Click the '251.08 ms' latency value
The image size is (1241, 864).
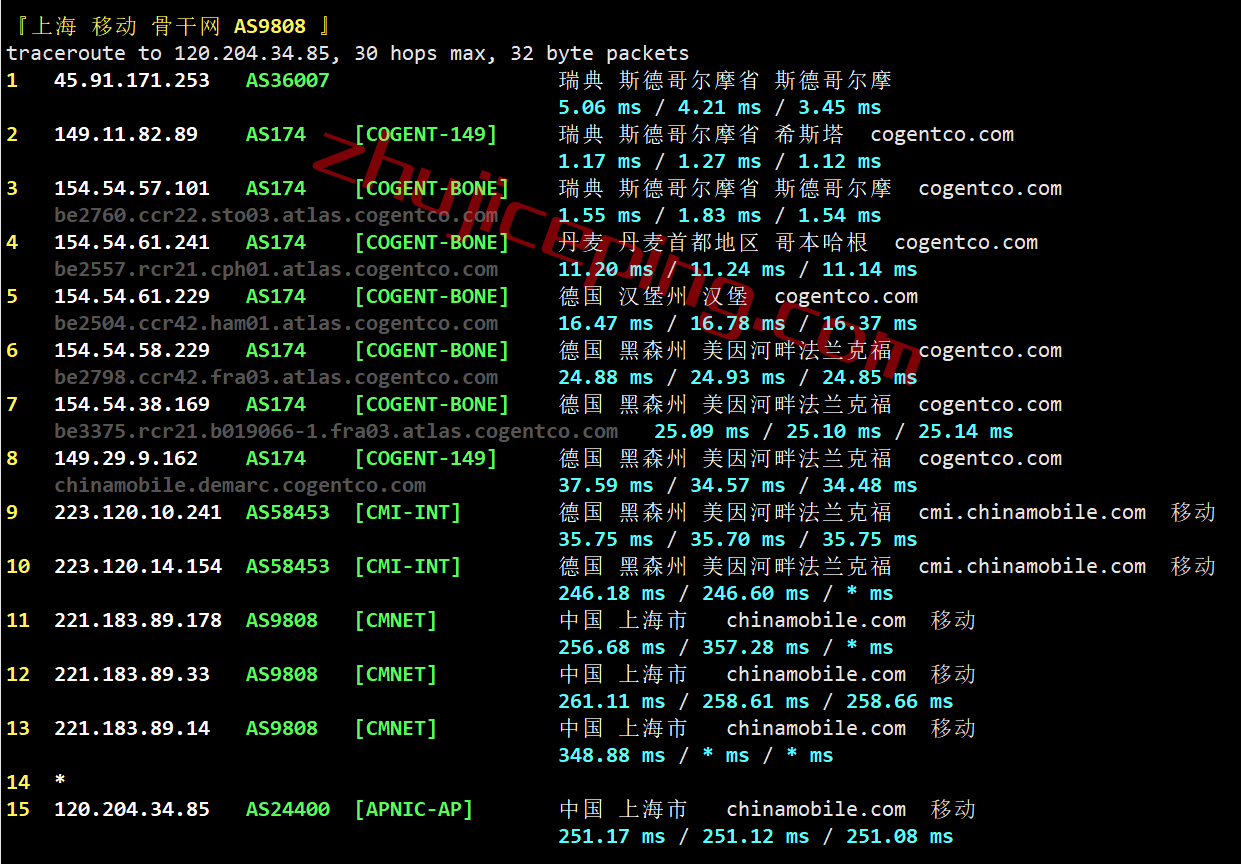(900, 836)
